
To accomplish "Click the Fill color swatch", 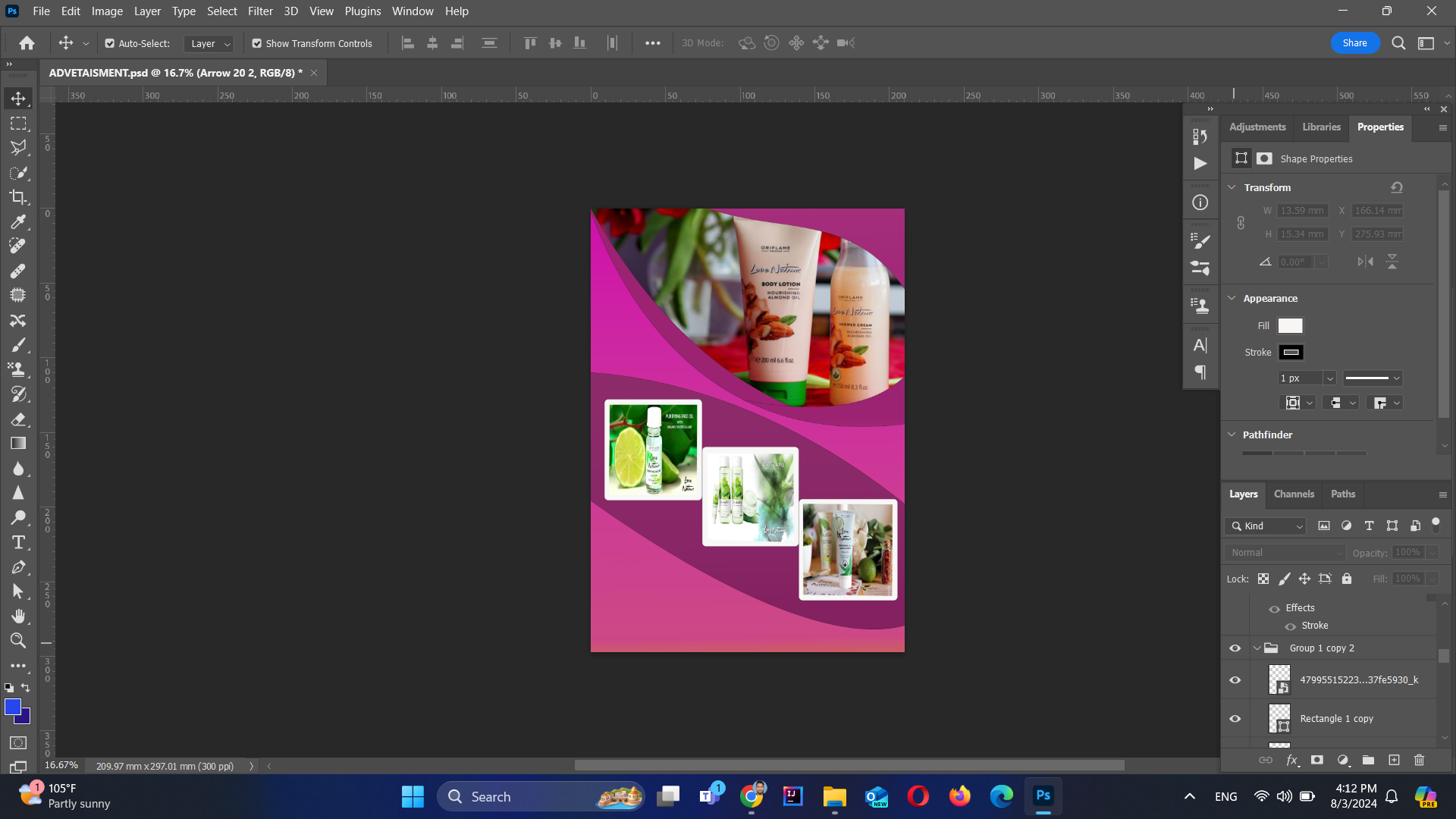I will tap(1290, 326).
